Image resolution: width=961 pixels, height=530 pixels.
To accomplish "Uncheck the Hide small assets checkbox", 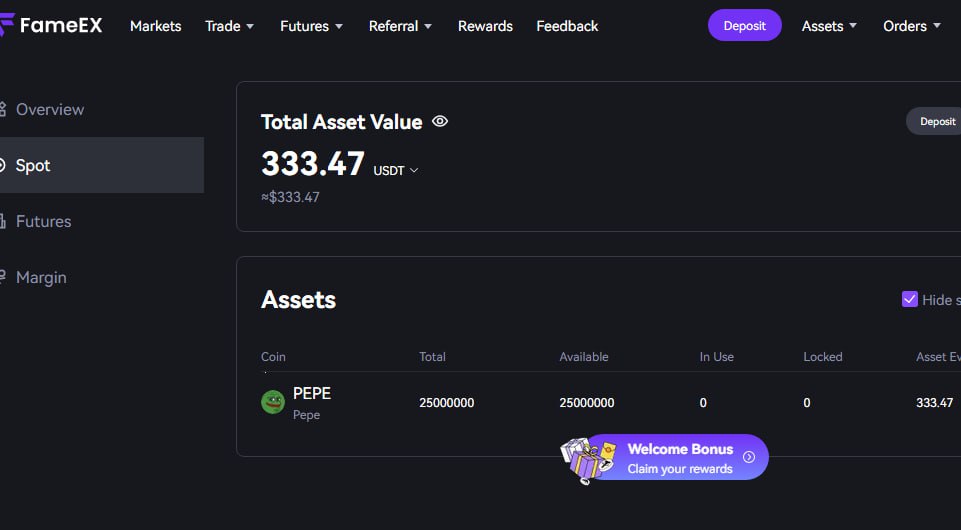I will pos(910,299).
